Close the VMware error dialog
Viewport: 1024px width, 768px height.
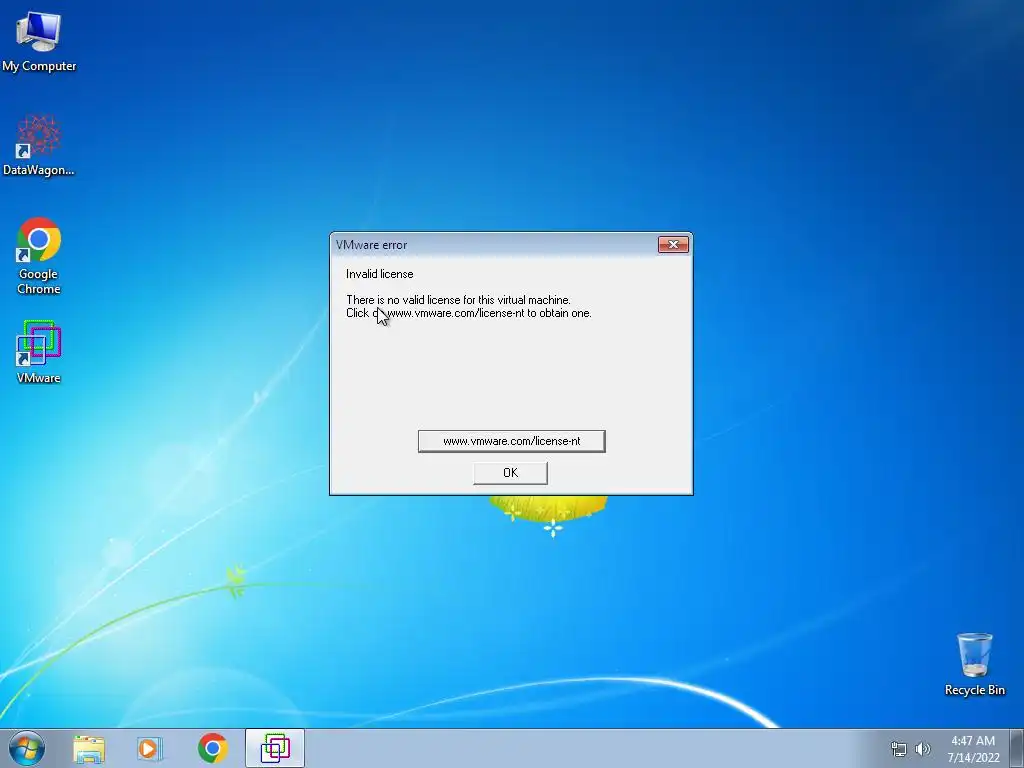(673, 244)
